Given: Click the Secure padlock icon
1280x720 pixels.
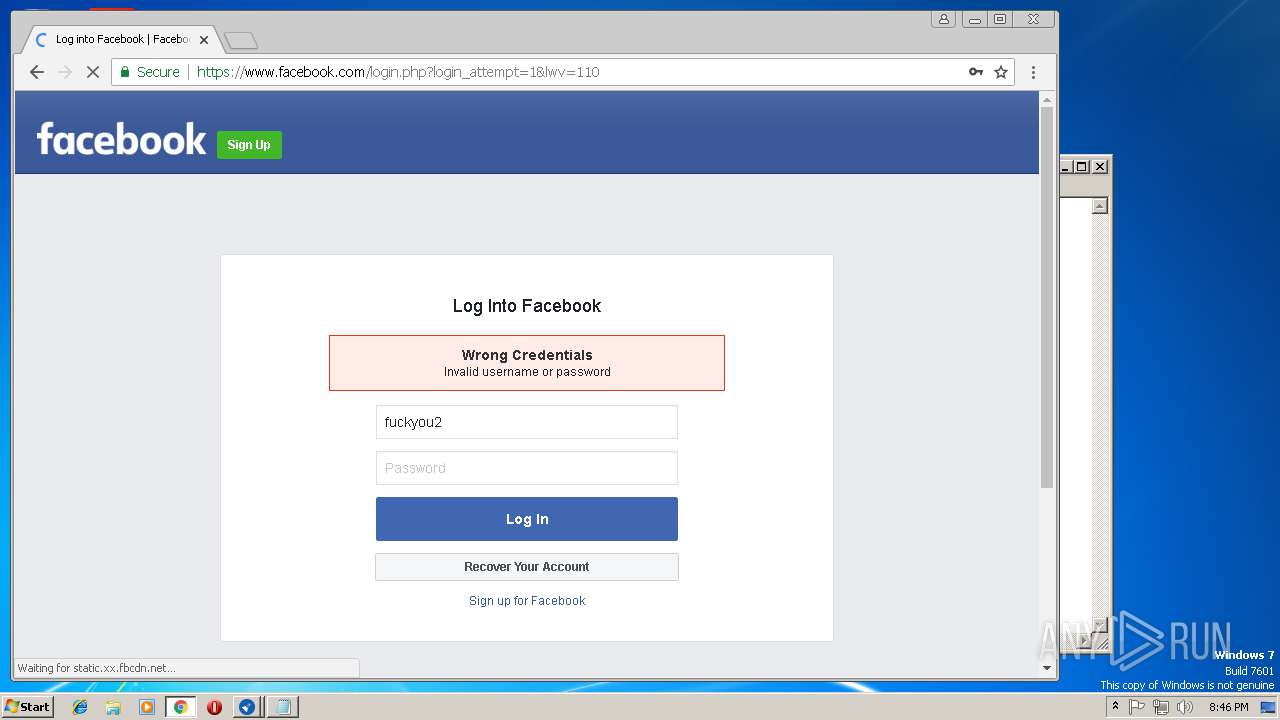Looking at the screenshot, I should point(126,72).
